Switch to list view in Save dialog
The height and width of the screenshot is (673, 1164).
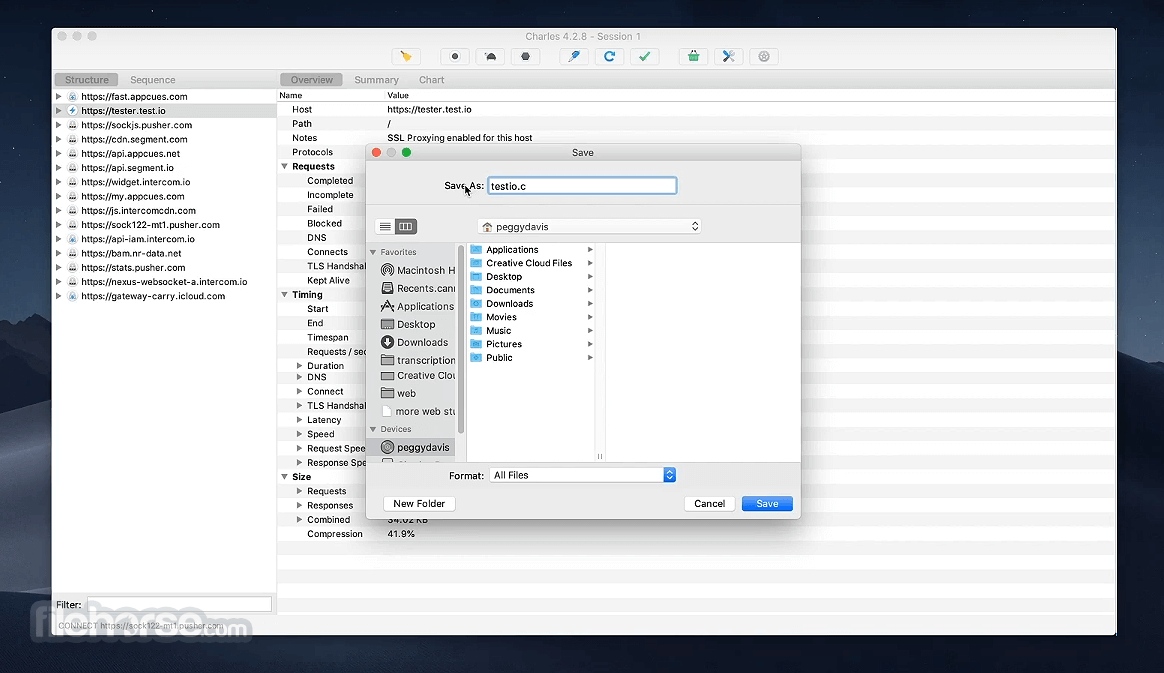[x=385, y=226]
